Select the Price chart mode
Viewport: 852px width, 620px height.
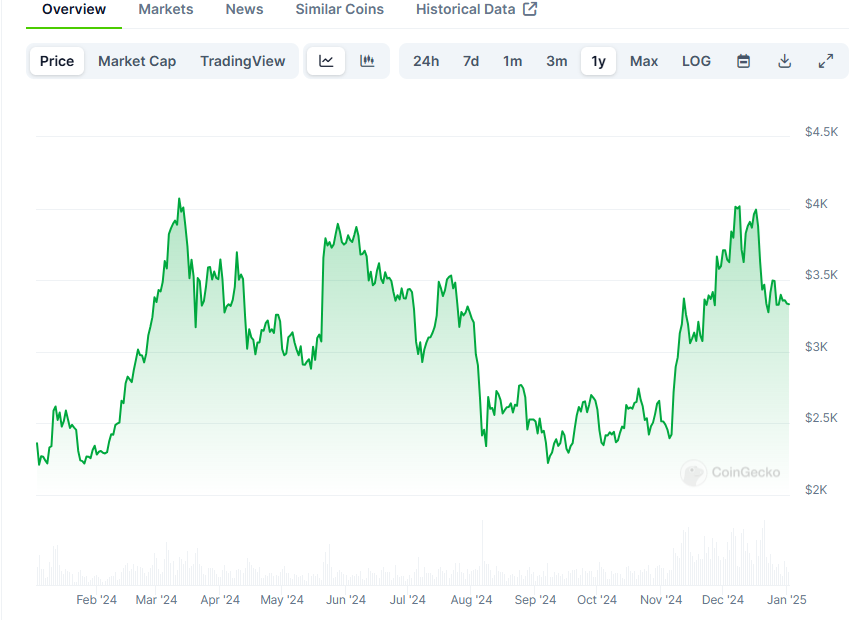coord(57,61)
